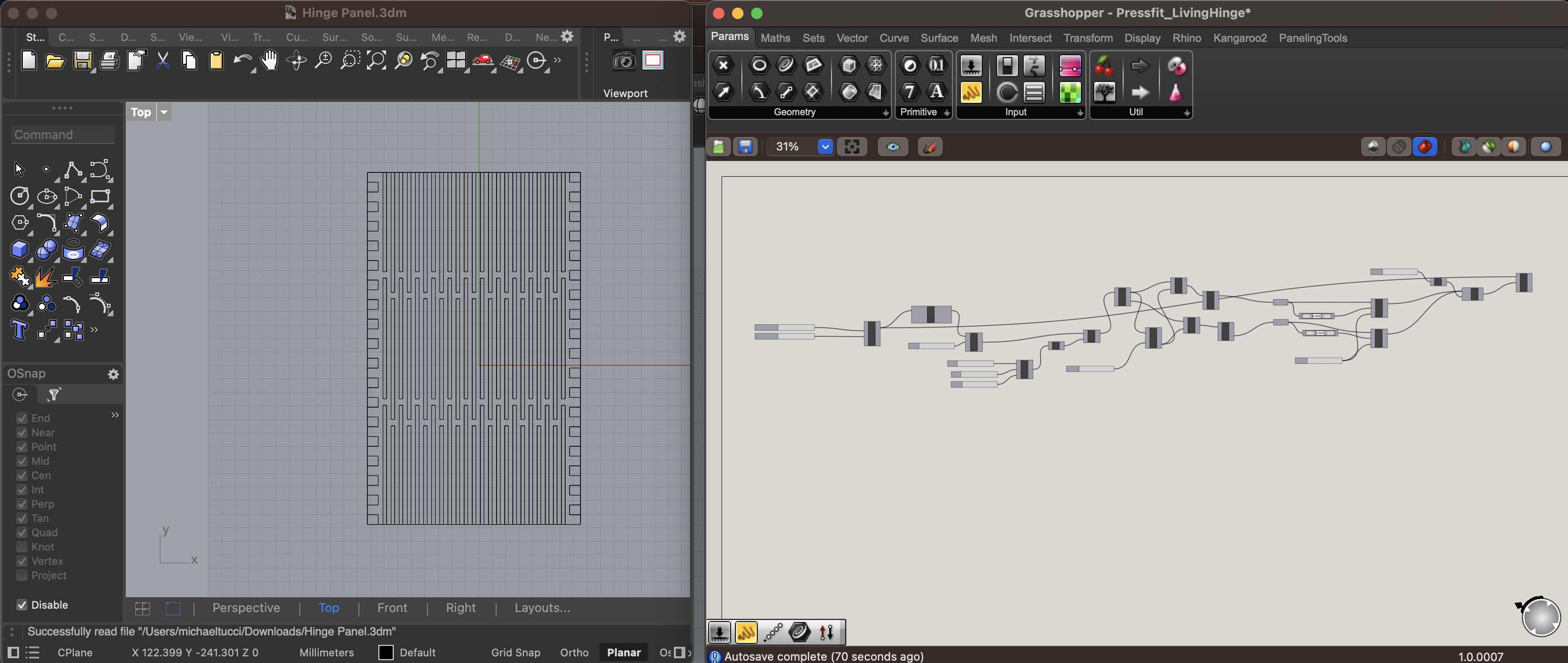The width and height of the screenshot is (1568, 663).
Task: Expand more Rhino toolbar icons chevron
Action: [x=557, y=60]
